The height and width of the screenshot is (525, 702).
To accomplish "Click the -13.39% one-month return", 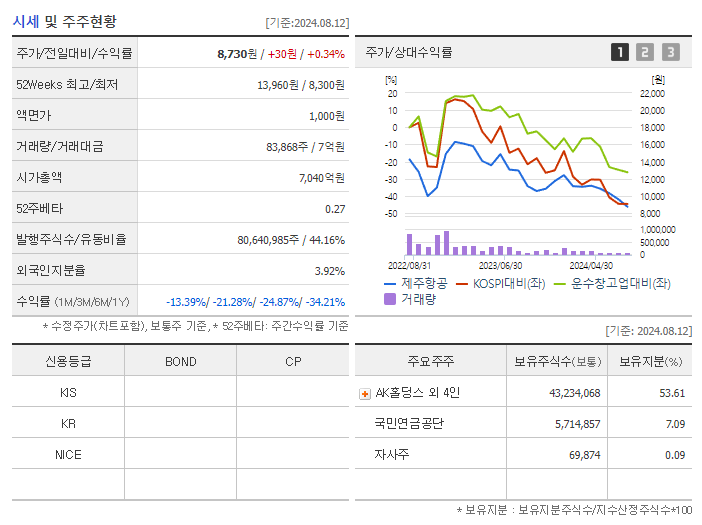I will click(186, 303).
